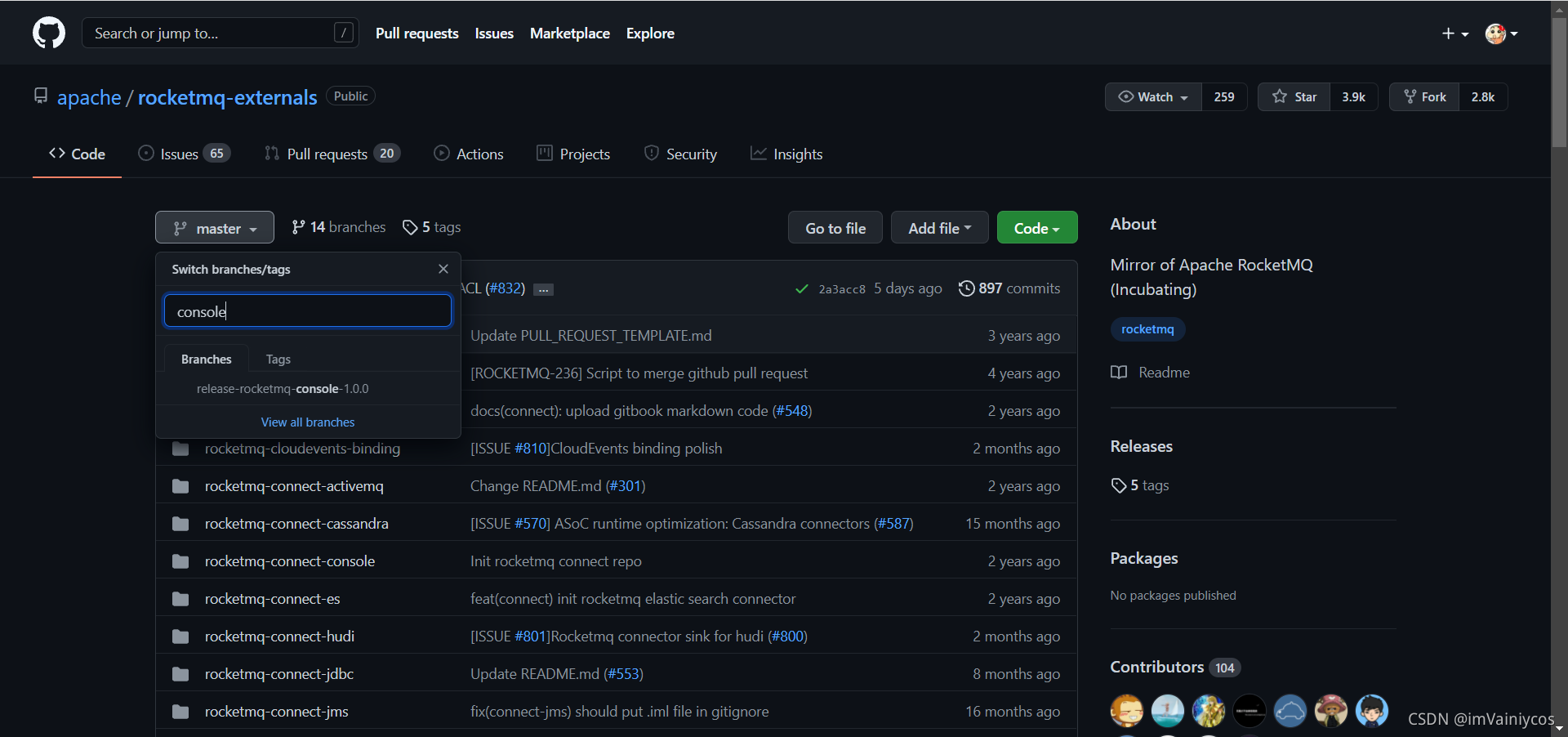Open stargazers count 3.9k

point(1353,96)
